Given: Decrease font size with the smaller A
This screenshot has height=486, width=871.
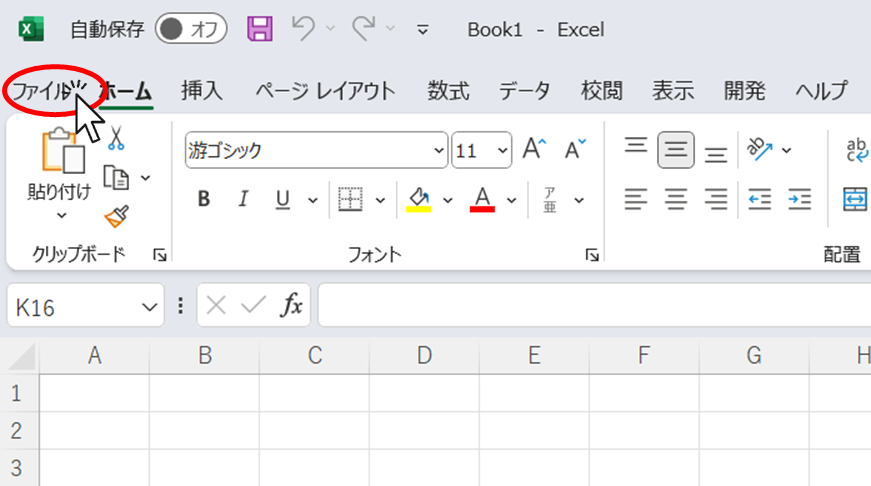Looking at the screenshot, I should 575,149.
